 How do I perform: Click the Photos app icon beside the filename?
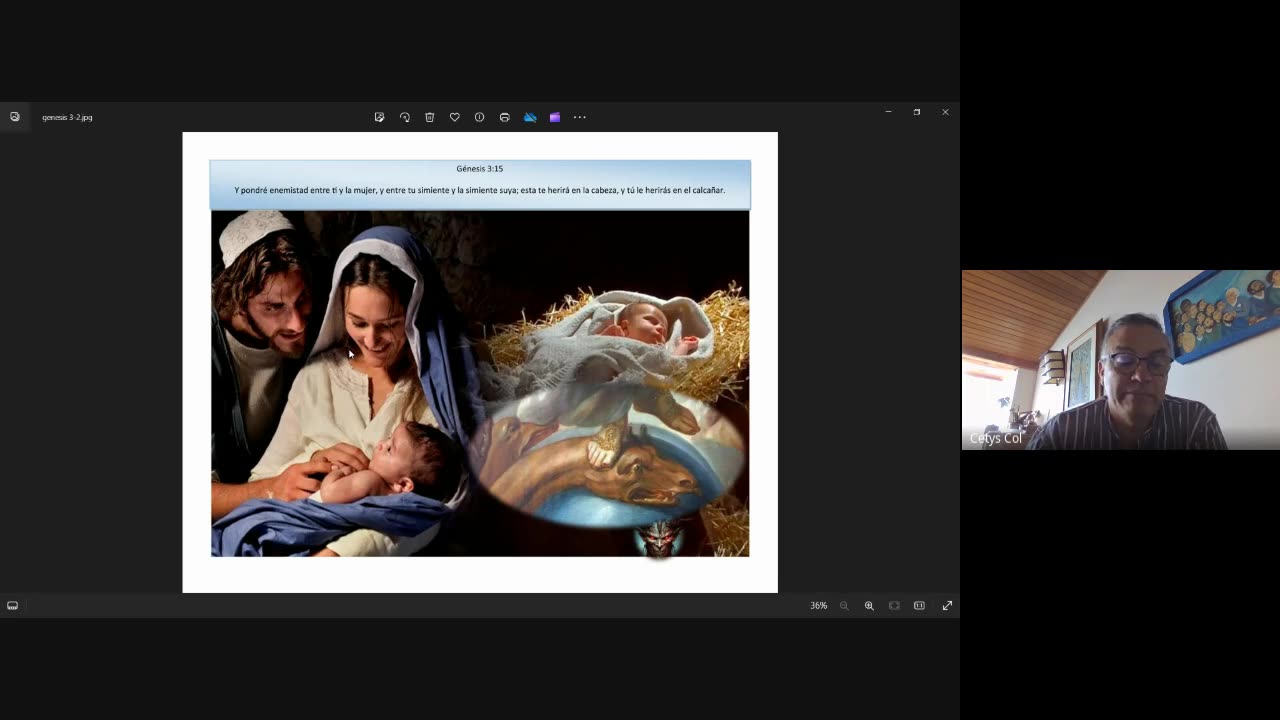(x=14, y=117)
